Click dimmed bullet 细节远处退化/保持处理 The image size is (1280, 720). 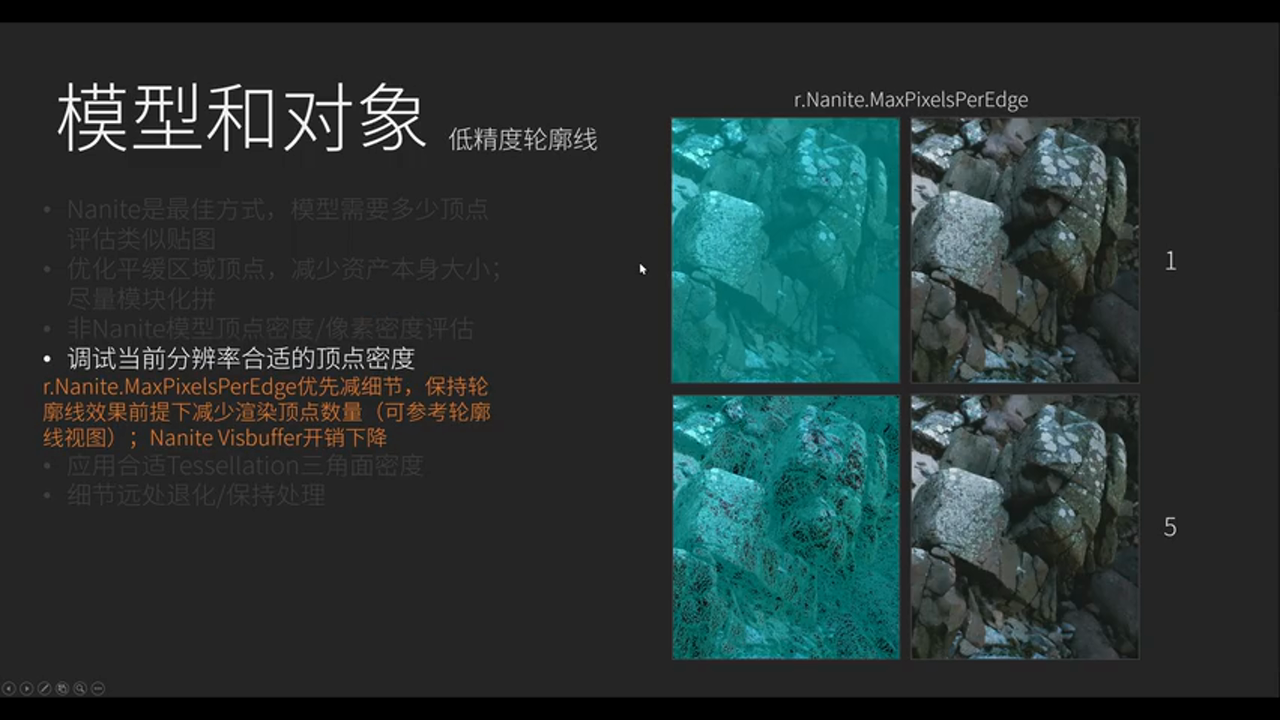(x=195, y=495)
